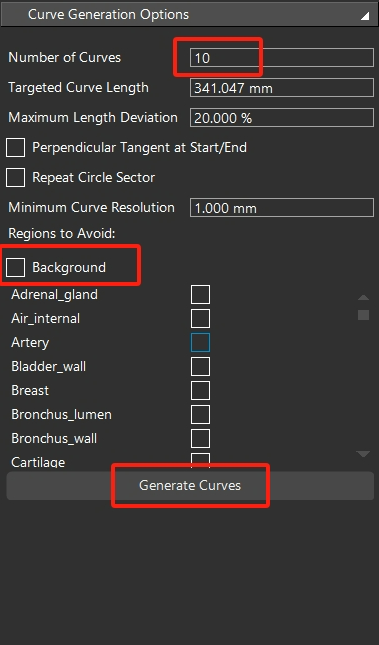Collapse the Curve Generation Options panel triangle
The image size is (379, 645).
tap(365, 16)
